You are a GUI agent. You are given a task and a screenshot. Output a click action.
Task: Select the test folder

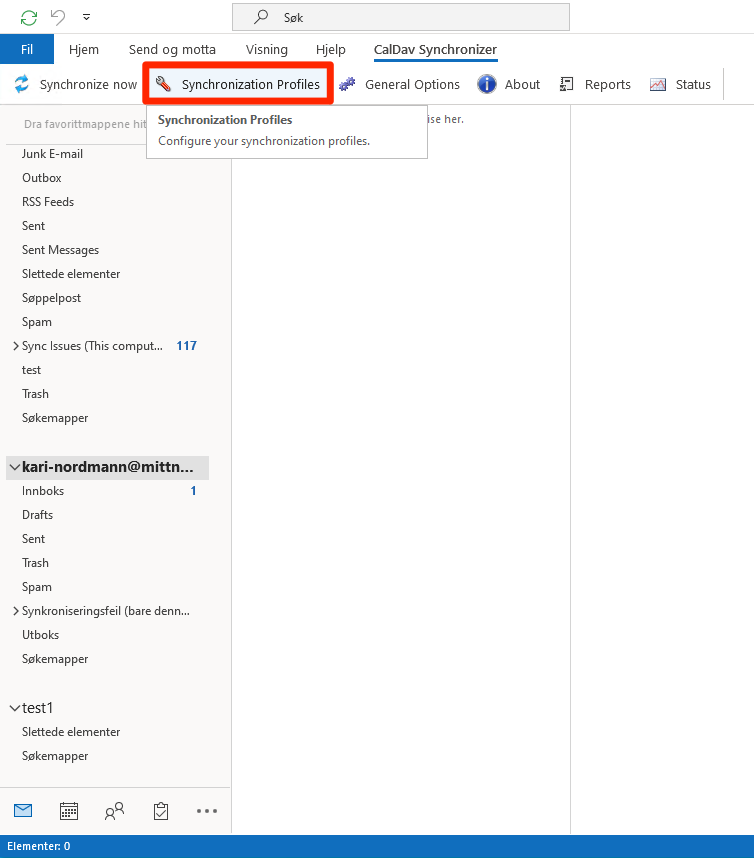coord(31,370)
